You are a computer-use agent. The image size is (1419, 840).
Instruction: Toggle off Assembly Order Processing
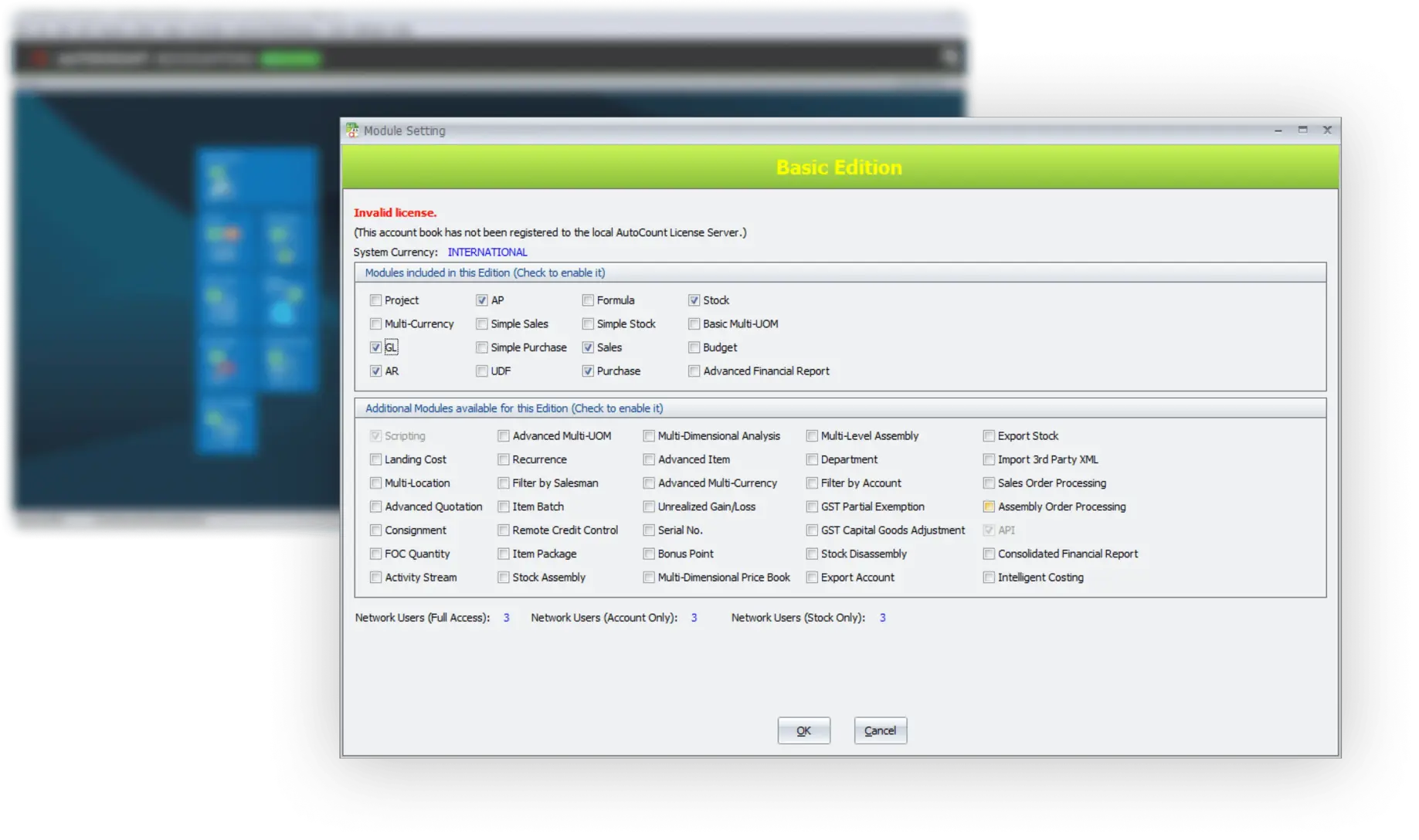pyautogui.click(x=989, y=506)
